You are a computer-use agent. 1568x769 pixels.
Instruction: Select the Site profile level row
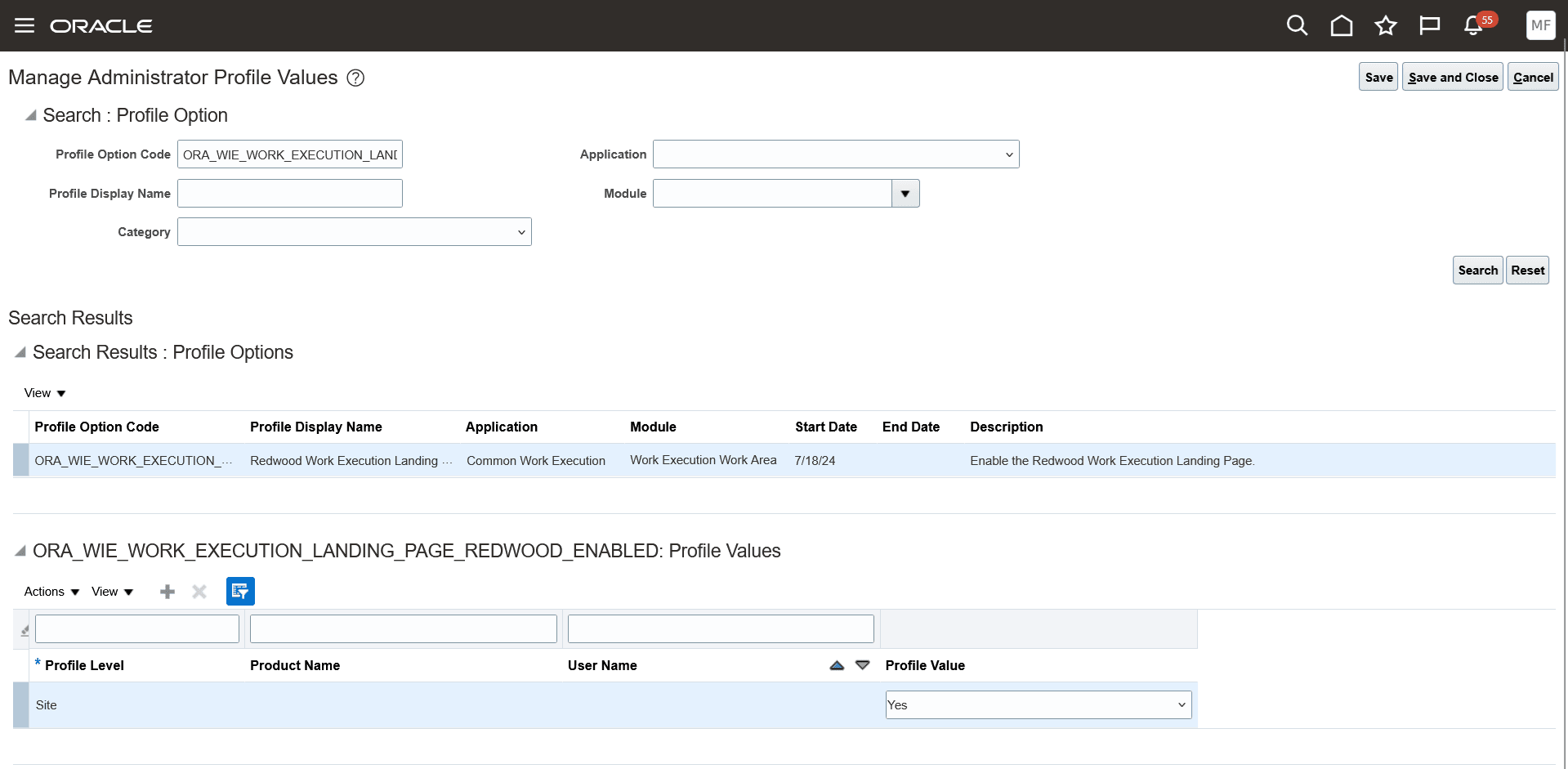click(605, 705)
